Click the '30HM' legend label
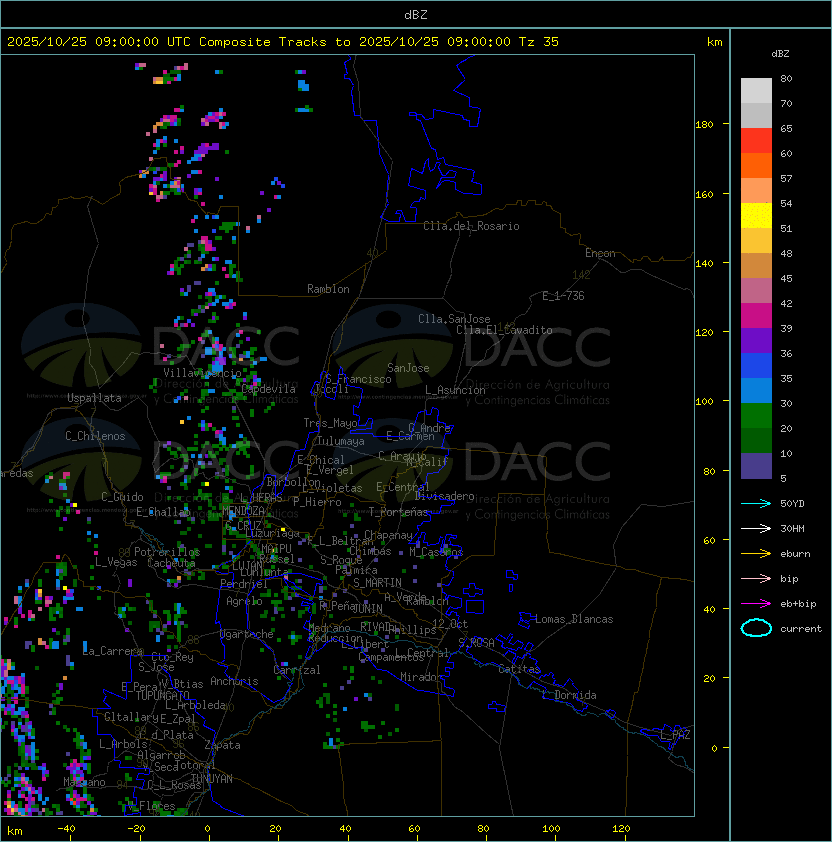 click(x=792, y=528)
